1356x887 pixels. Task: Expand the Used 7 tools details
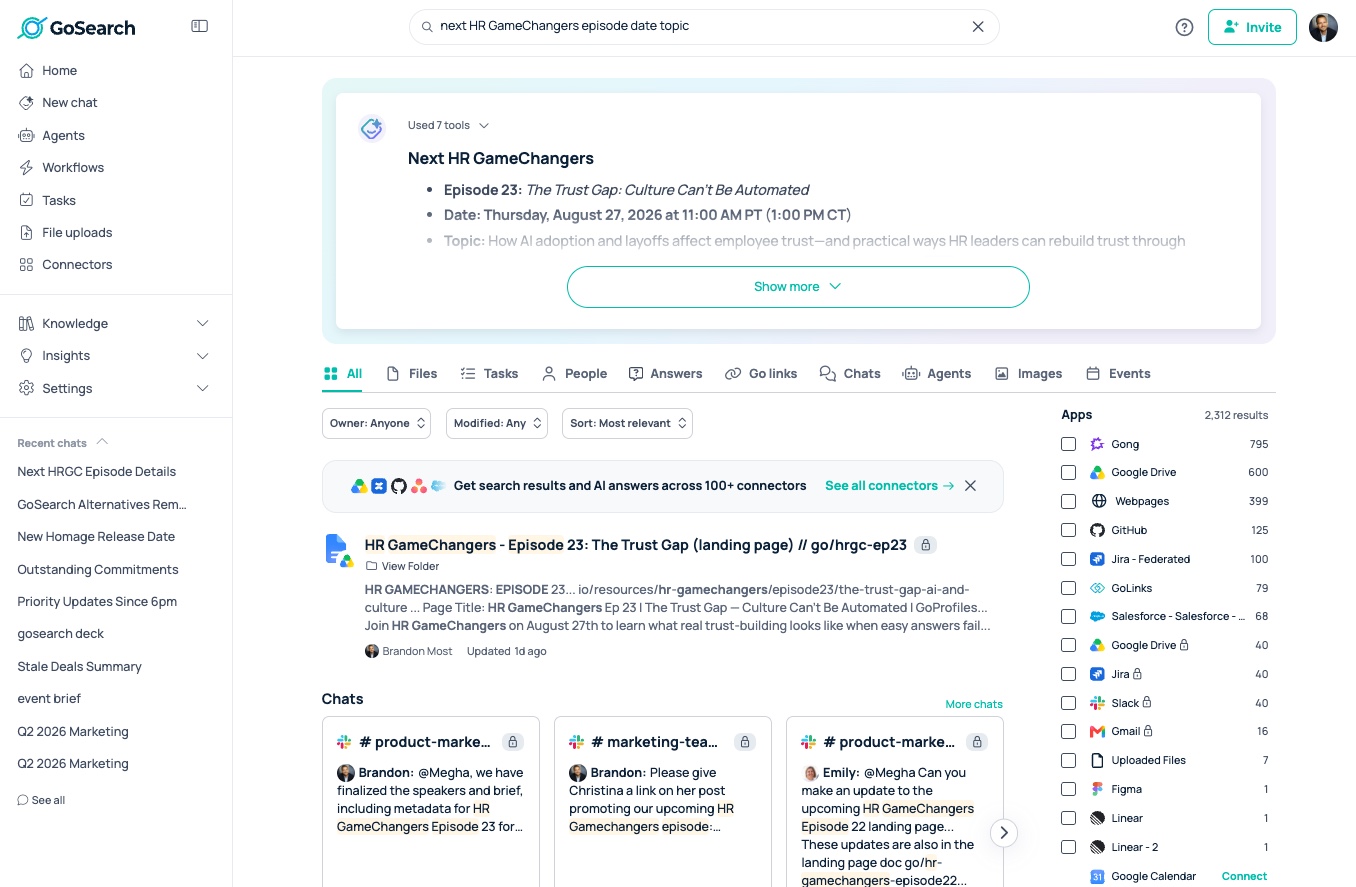click(448, 126)
